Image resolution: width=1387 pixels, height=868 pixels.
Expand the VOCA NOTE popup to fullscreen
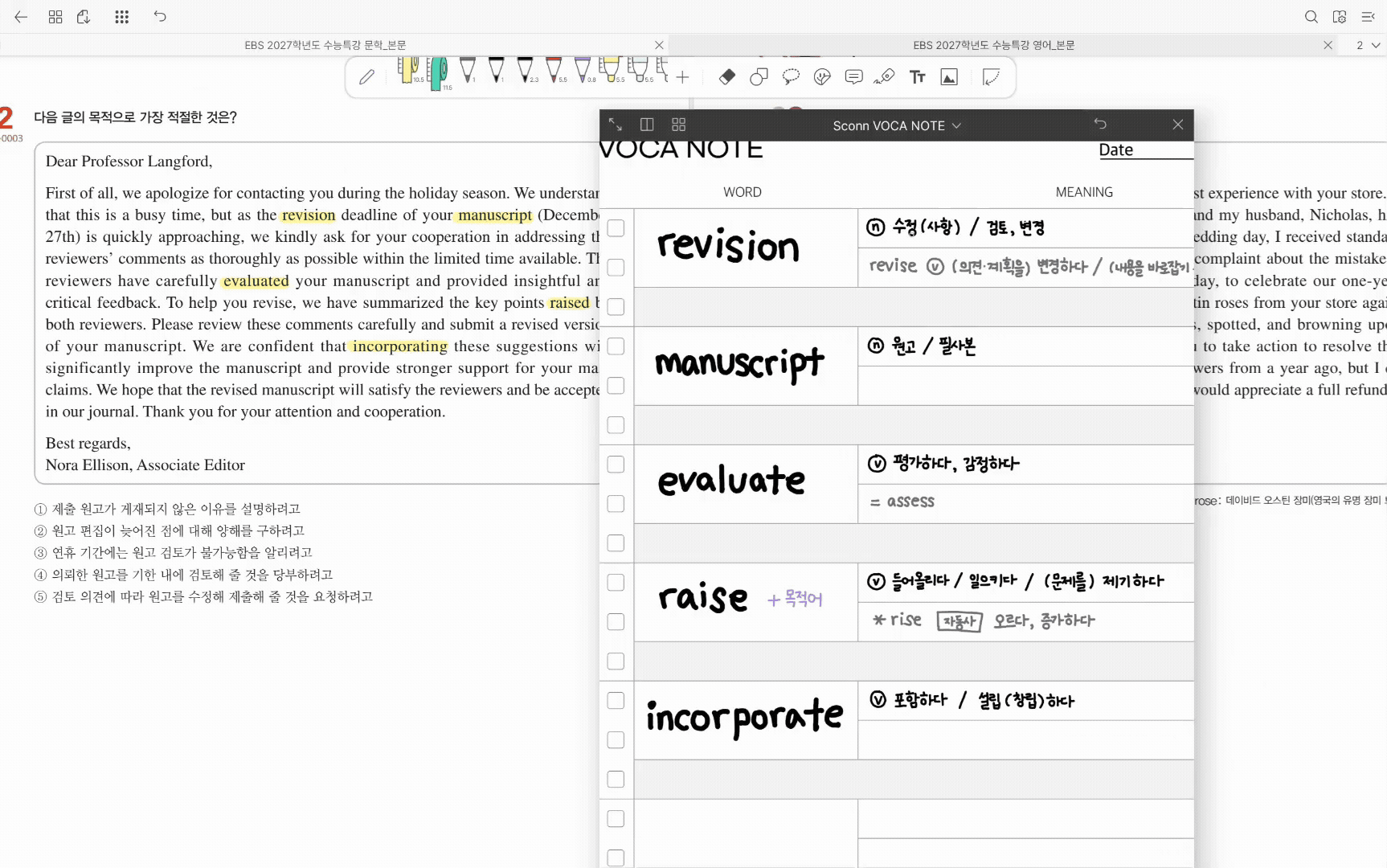click(x=616, y=125)
